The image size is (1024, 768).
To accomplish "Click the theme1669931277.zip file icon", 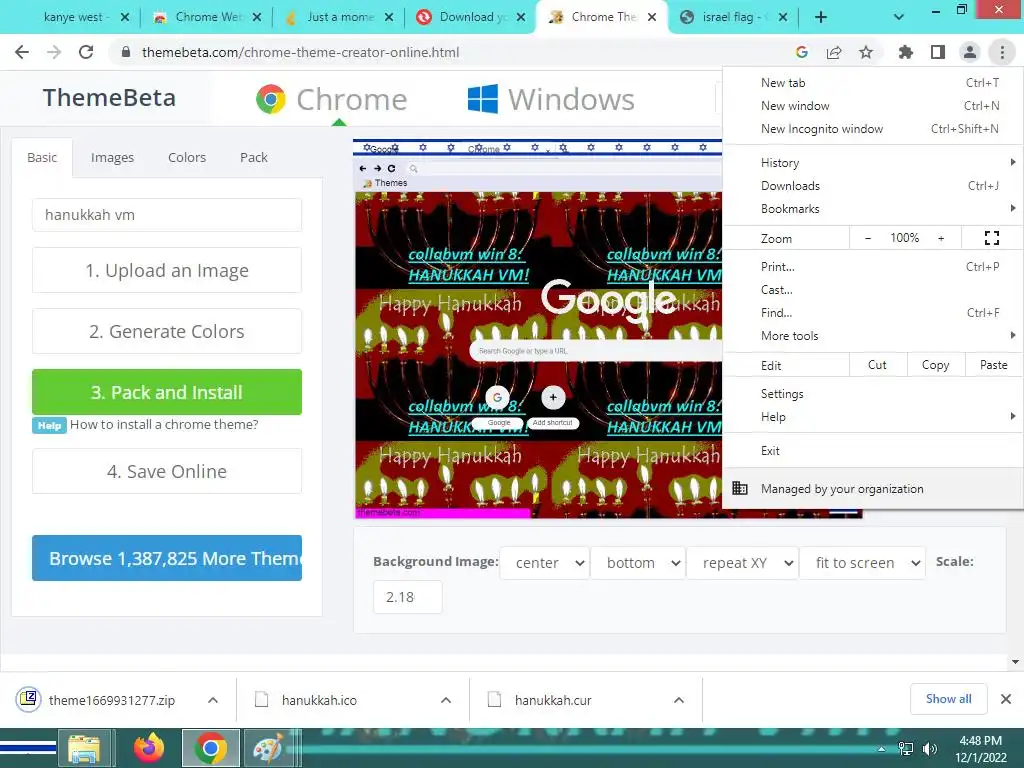I will click(28, 699).
